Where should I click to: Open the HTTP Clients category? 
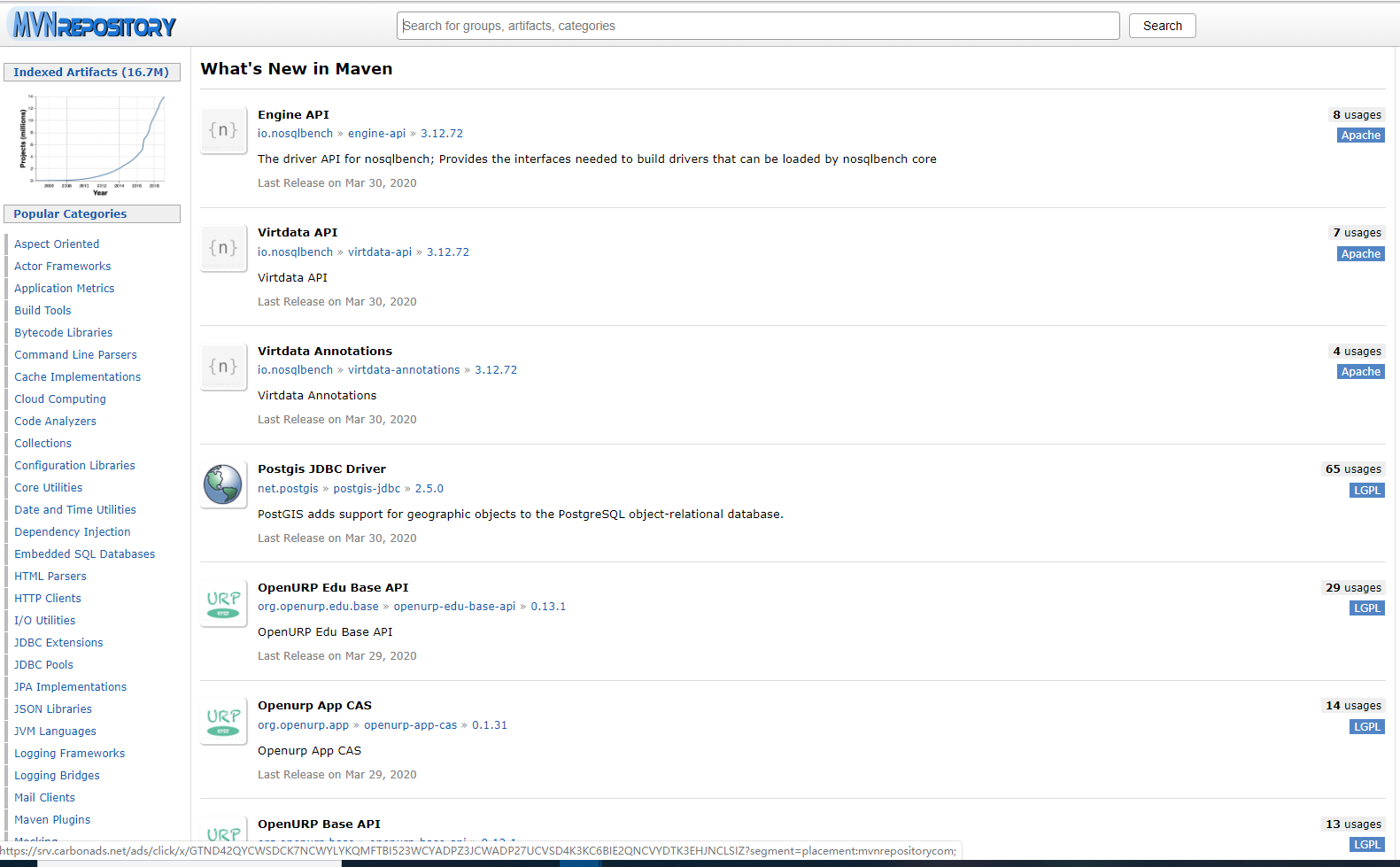click(x=48, y=599)
